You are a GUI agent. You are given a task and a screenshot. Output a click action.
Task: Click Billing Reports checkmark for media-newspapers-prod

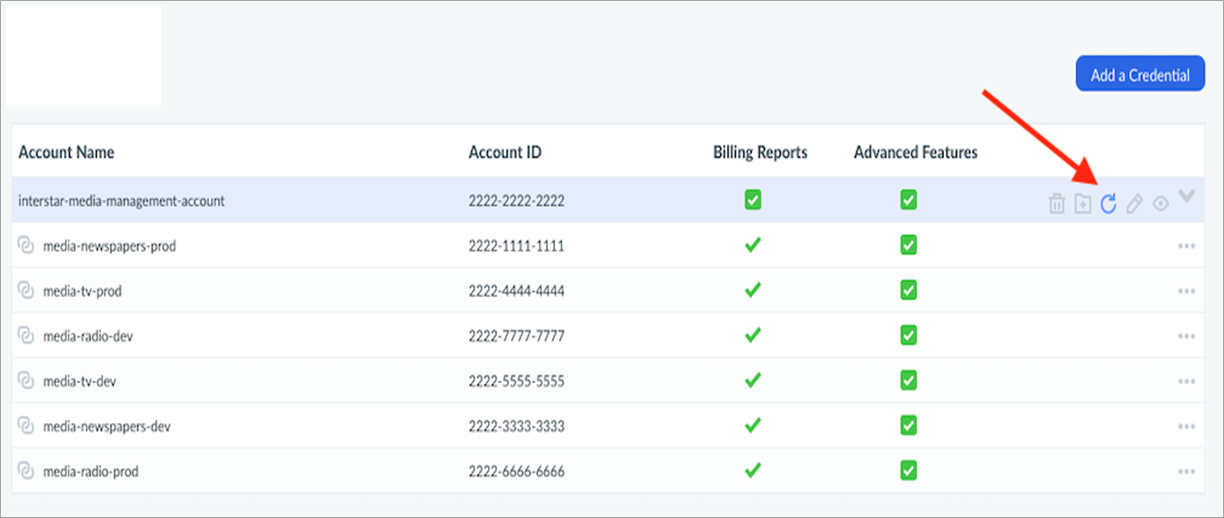tap(753, 245)
